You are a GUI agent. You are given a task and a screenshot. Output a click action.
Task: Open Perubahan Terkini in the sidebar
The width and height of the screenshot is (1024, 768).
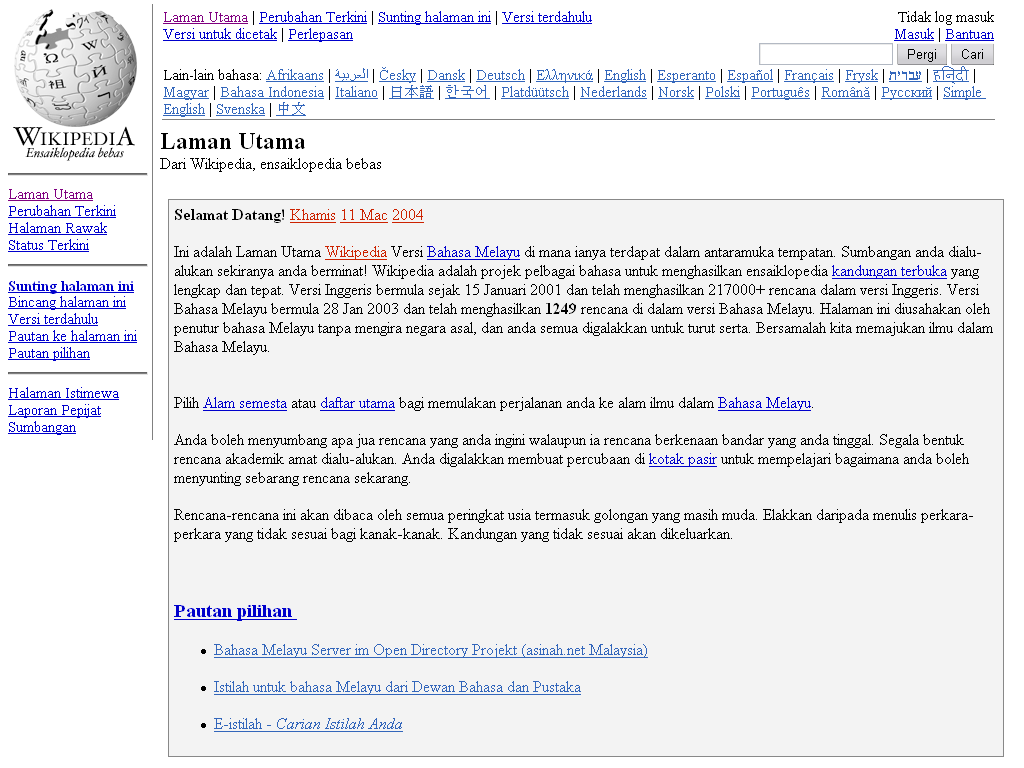(62, 212)
